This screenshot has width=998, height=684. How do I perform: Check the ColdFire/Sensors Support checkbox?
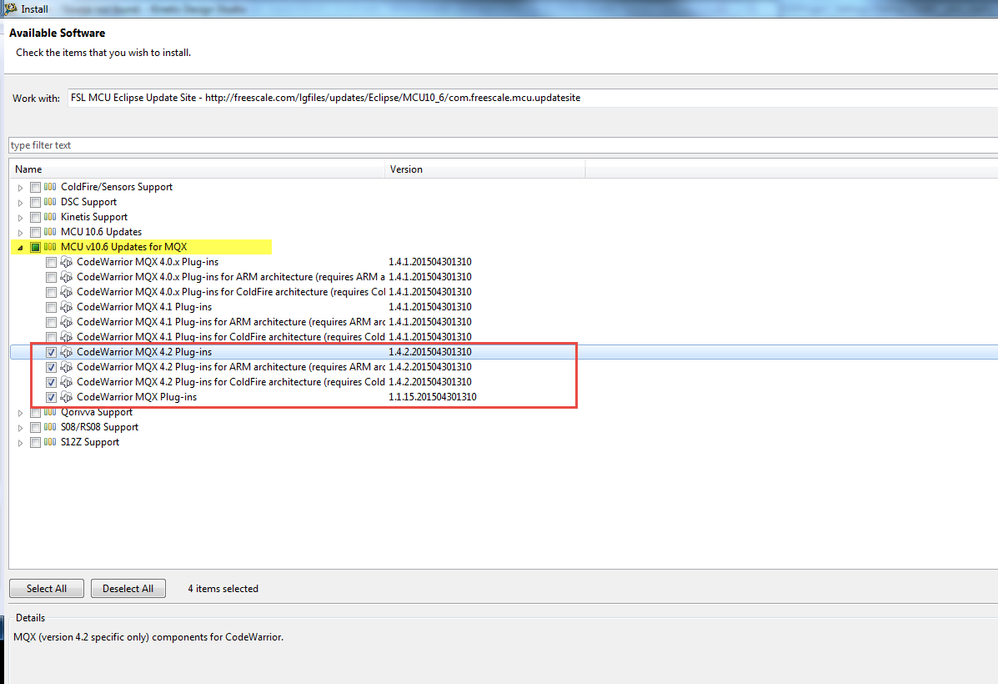click(x=36, y=187)
